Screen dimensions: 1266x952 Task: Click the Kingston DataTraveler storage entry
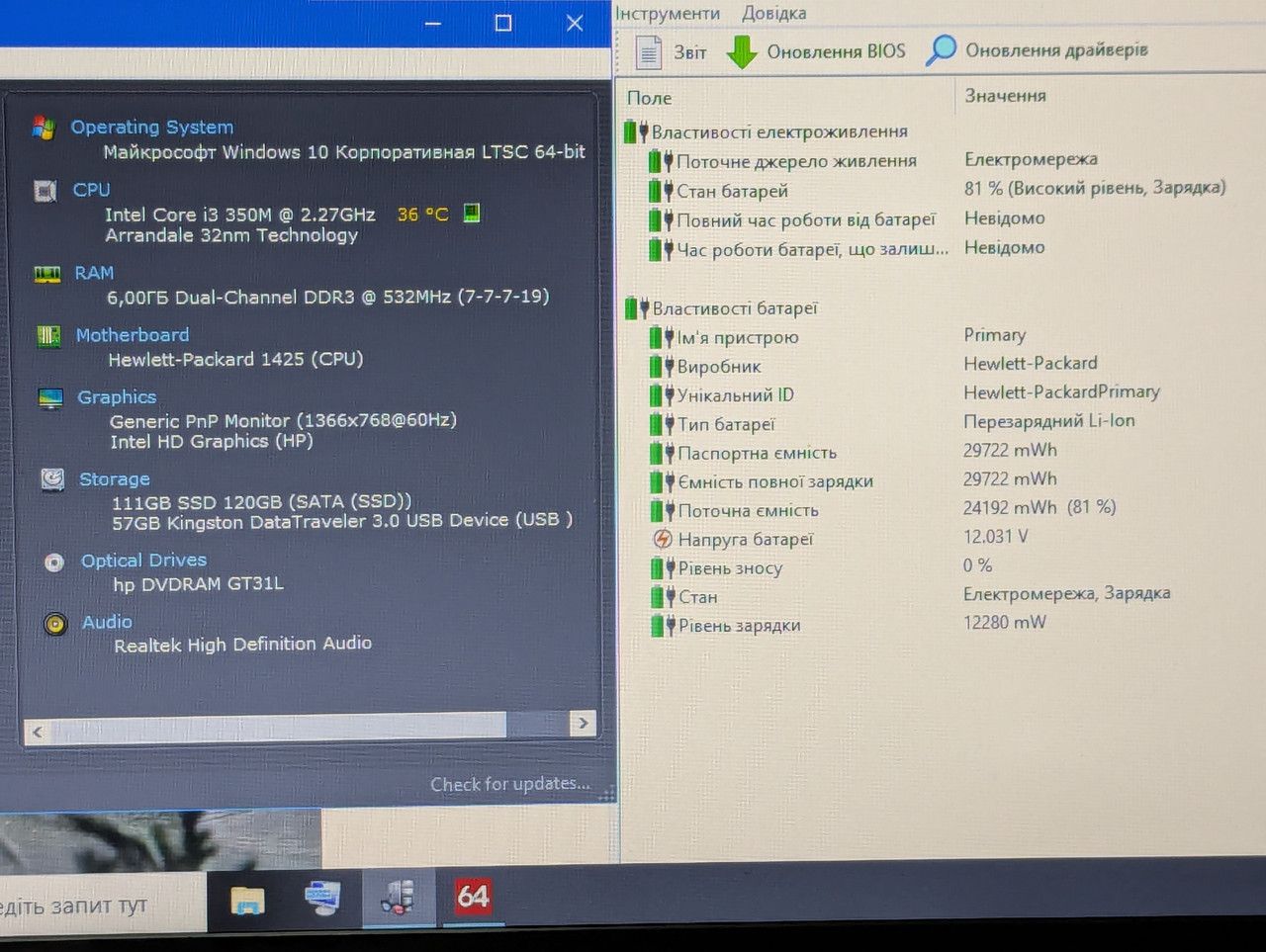[x=342, y=521]
